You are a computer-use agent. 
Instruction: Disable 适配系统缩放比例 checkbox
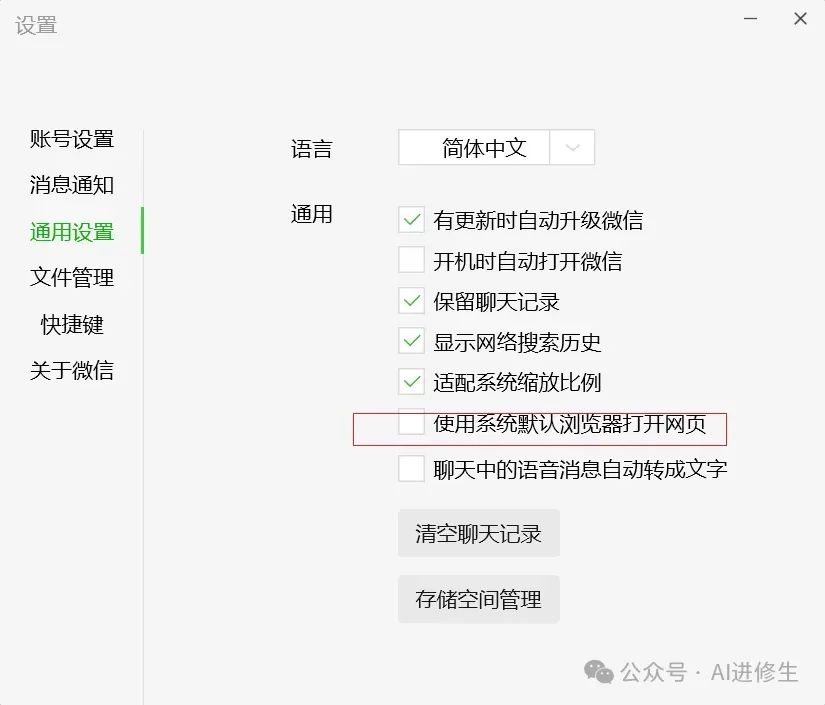coord(411,382)
